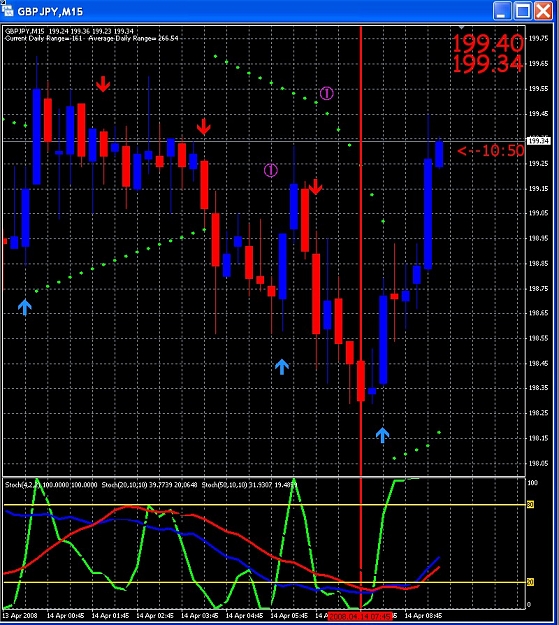Screen dimensions: 559x625
Task: Click '14 Apr 05:45' on time axis
Action: 289,615
